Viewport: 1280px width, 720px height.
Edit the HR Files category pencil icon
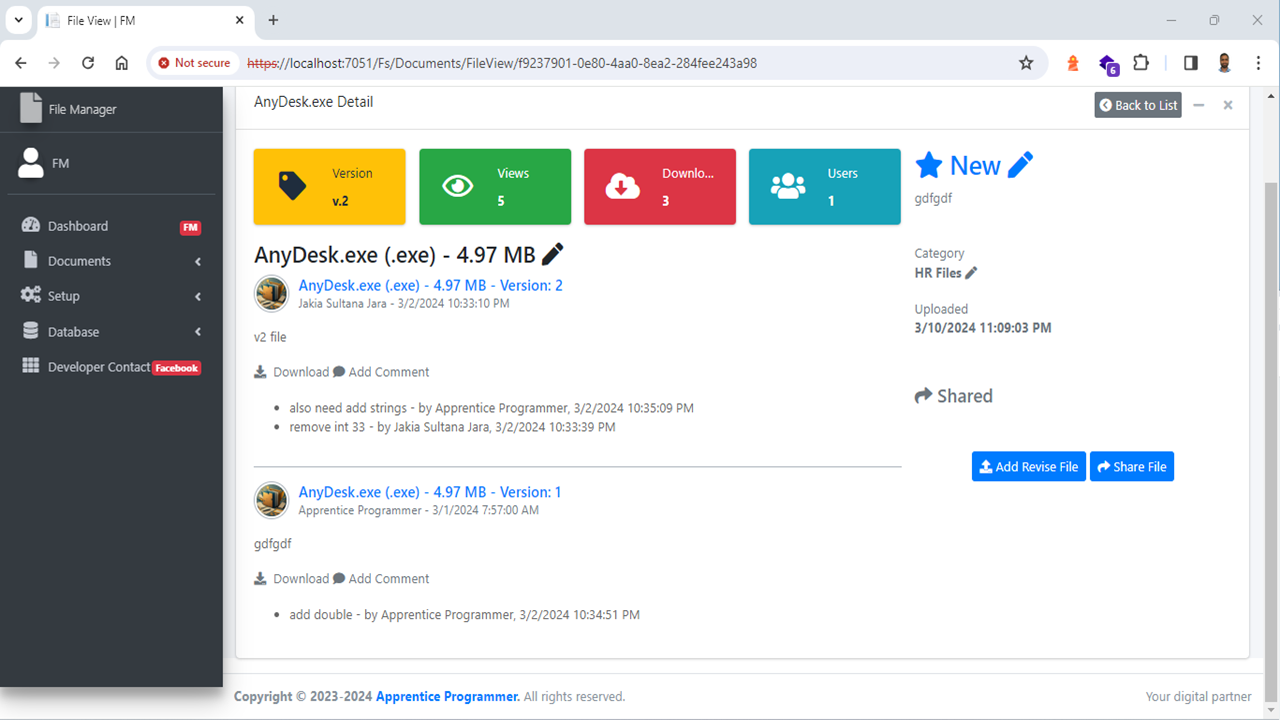coord(971,273)
